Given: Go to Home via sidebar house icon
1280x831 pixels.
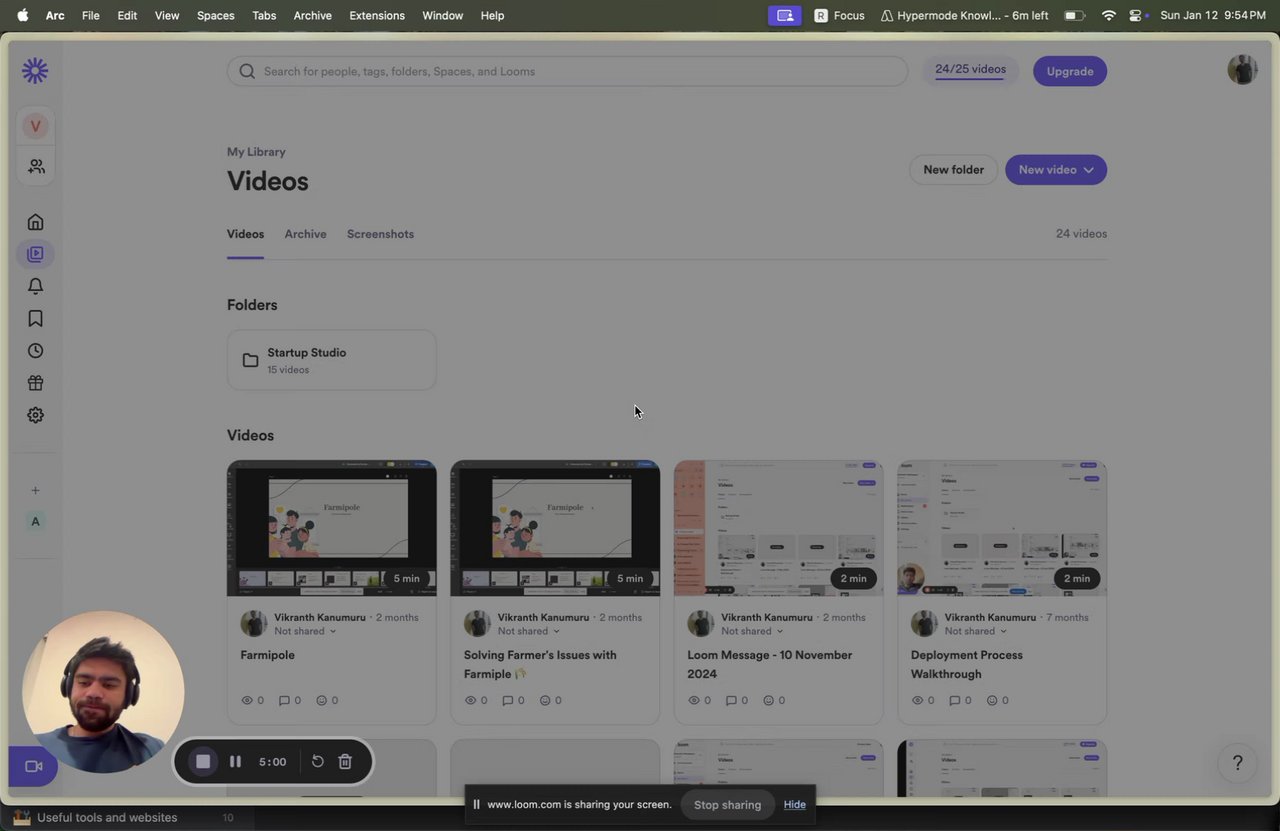Looking at the screenshot, I should [35, 222].
